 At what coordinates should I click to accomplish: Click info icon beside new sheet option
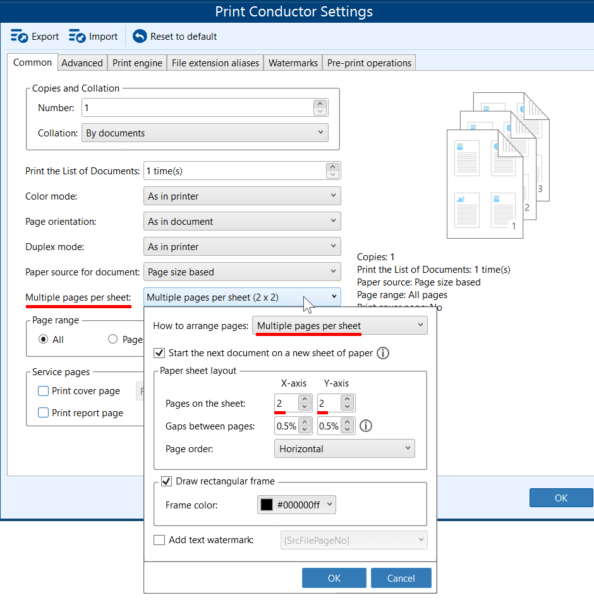(383, 353)
